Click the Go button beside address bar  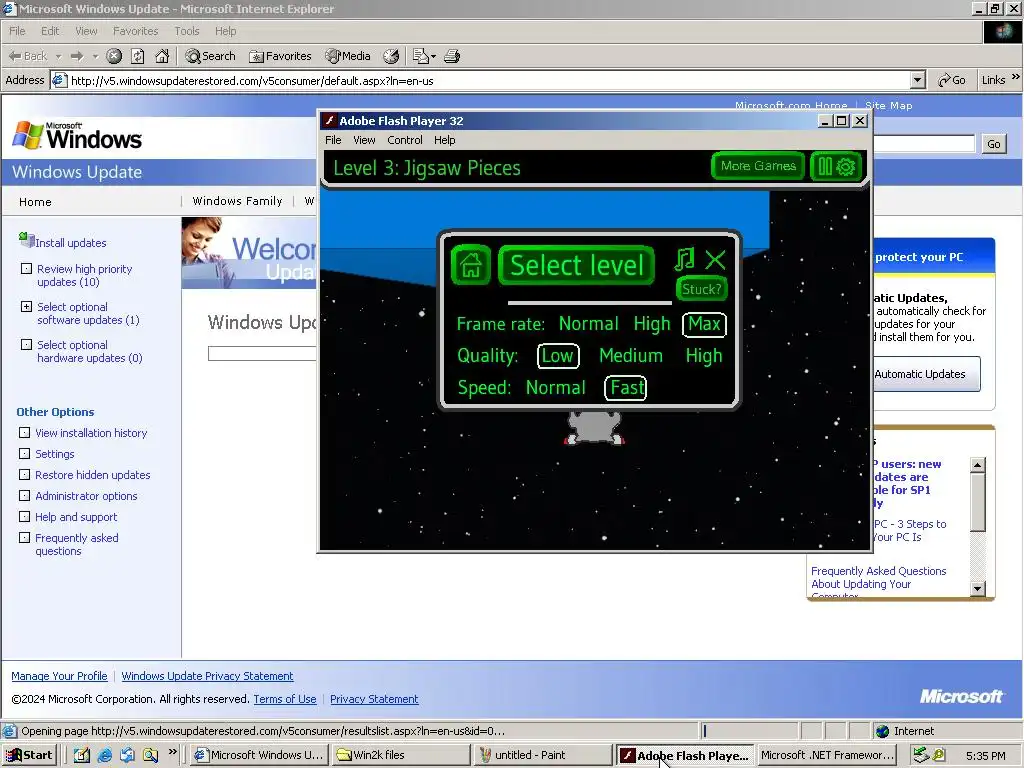(x=952, y=80)
